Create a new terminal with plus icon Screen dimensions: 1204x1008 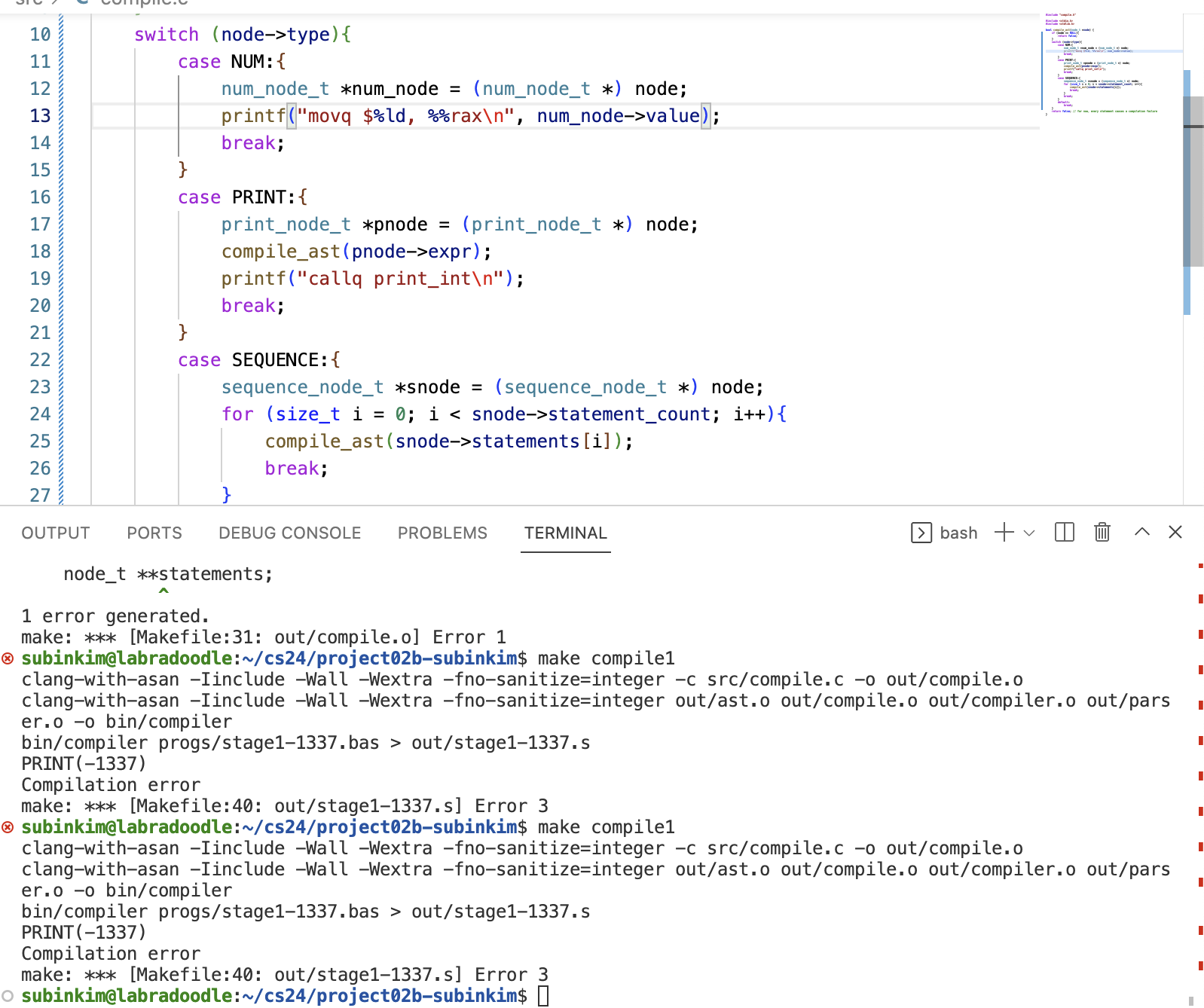[1004, 533]
